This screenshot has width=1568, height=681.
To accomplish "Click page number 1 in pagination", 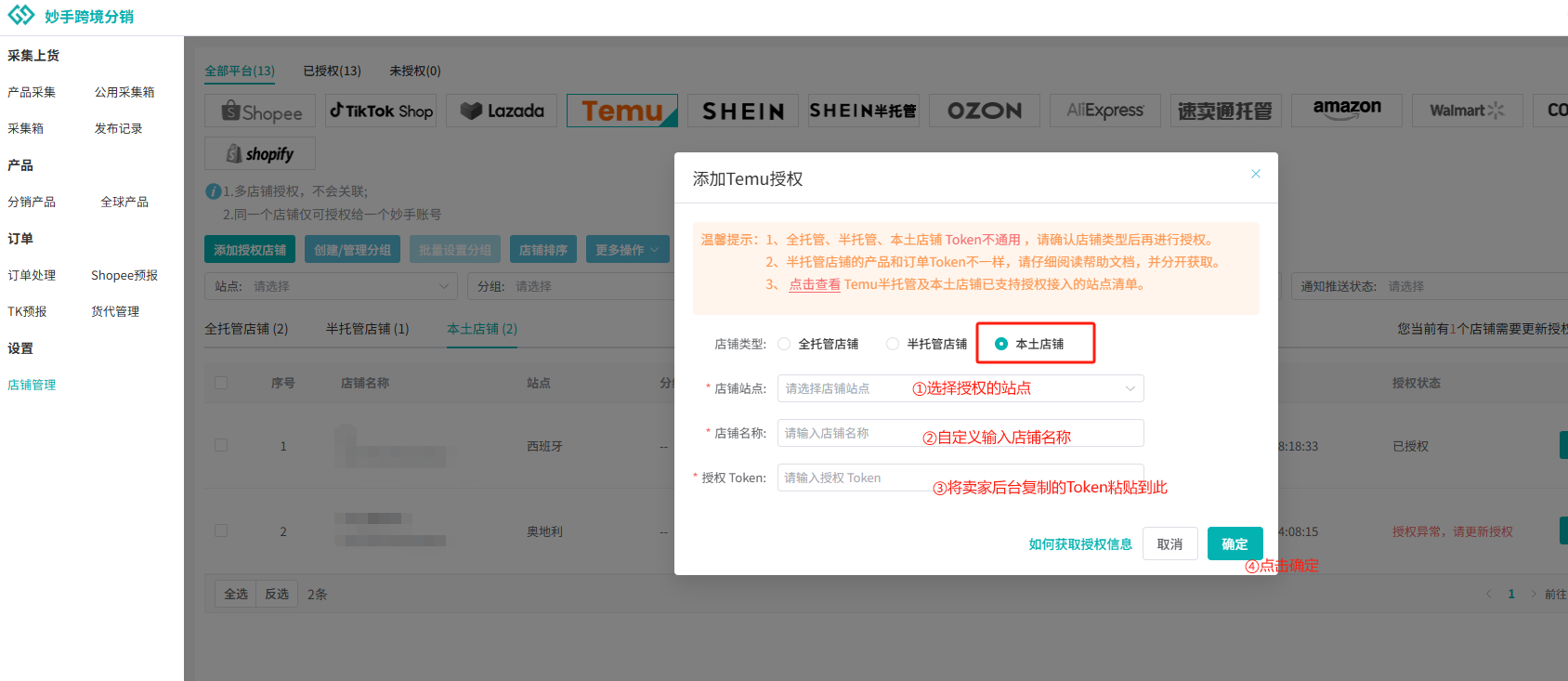I will click(1511, 594).
